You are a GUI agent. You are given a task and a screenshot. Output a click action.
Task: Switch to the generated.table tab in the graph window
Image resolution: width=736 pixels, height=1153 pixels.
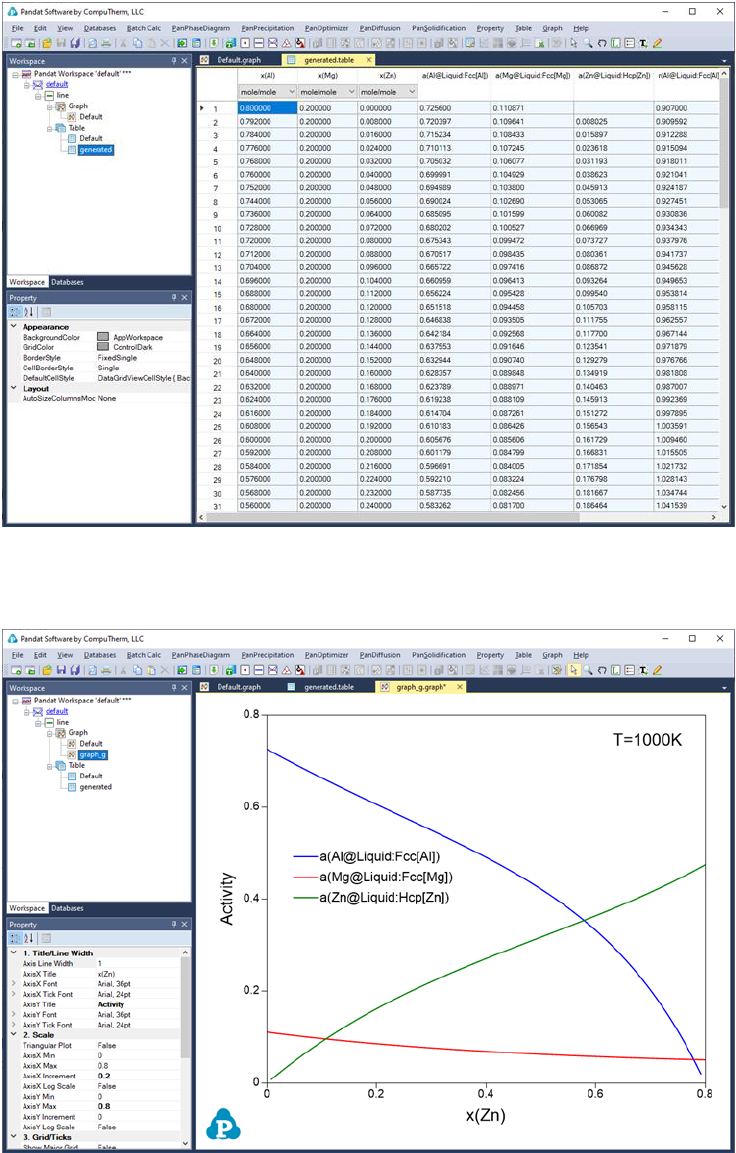pos(329,687)
